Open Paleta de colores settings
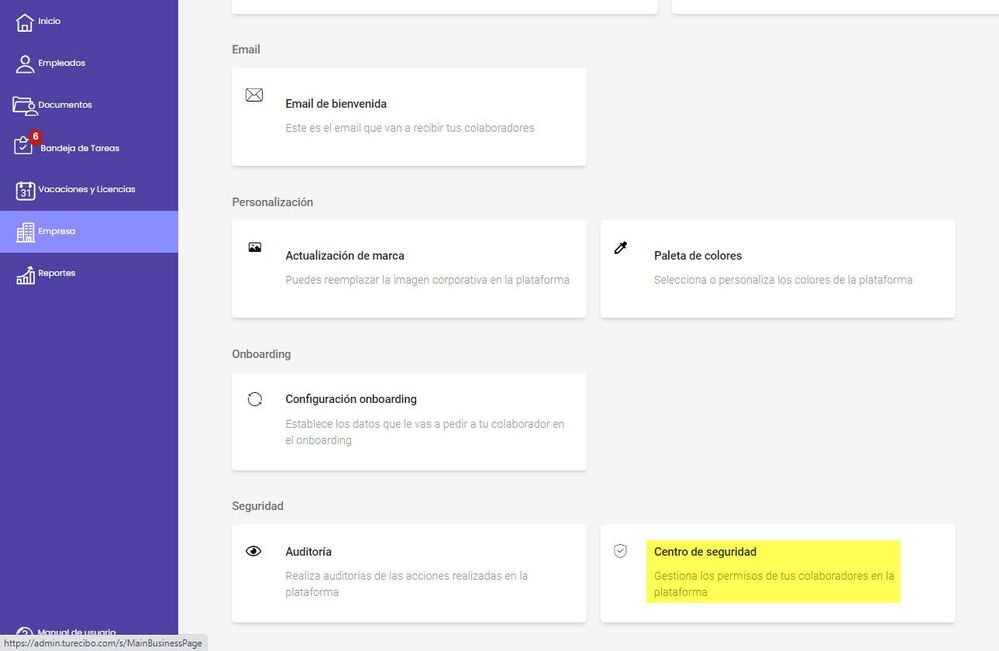The width and height of the screenshot is (999, 651). (x=778, y=269)
